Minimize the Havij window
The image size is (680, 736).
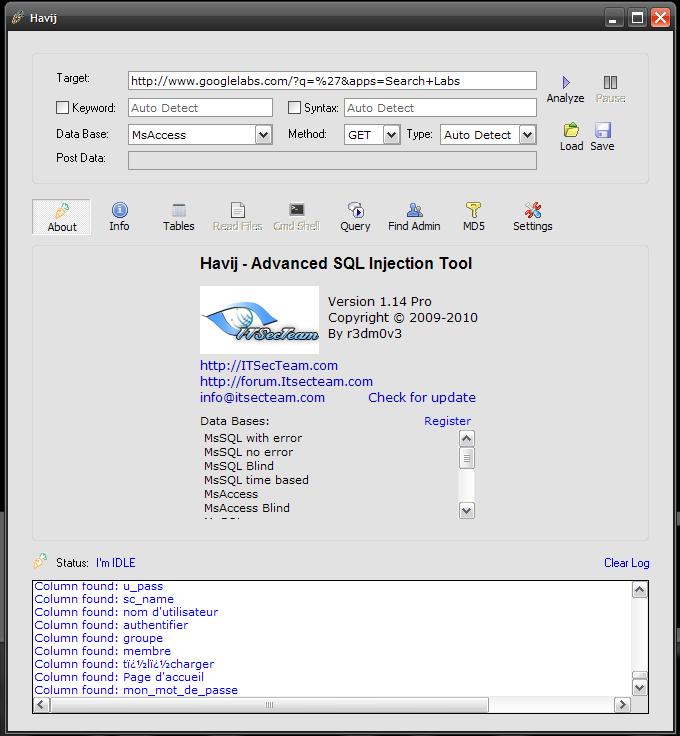(x=612, y=18)
